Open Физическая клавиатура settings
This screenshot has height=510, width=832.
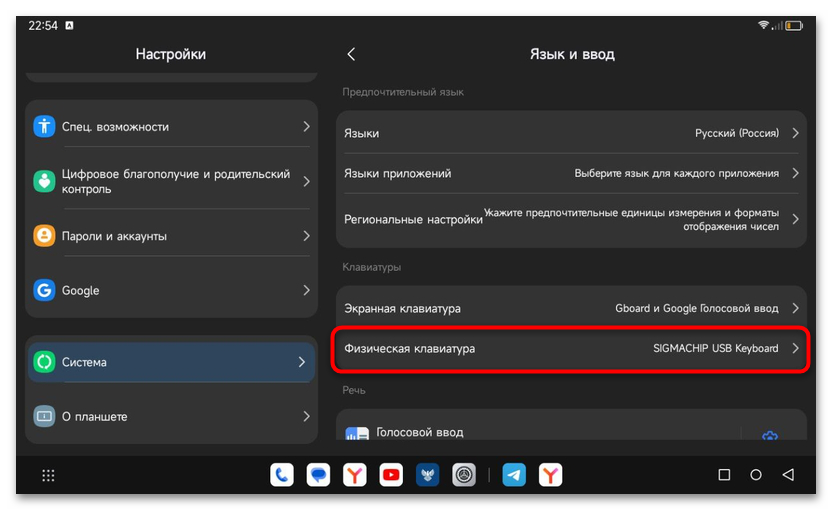click(x=571, y=348)
